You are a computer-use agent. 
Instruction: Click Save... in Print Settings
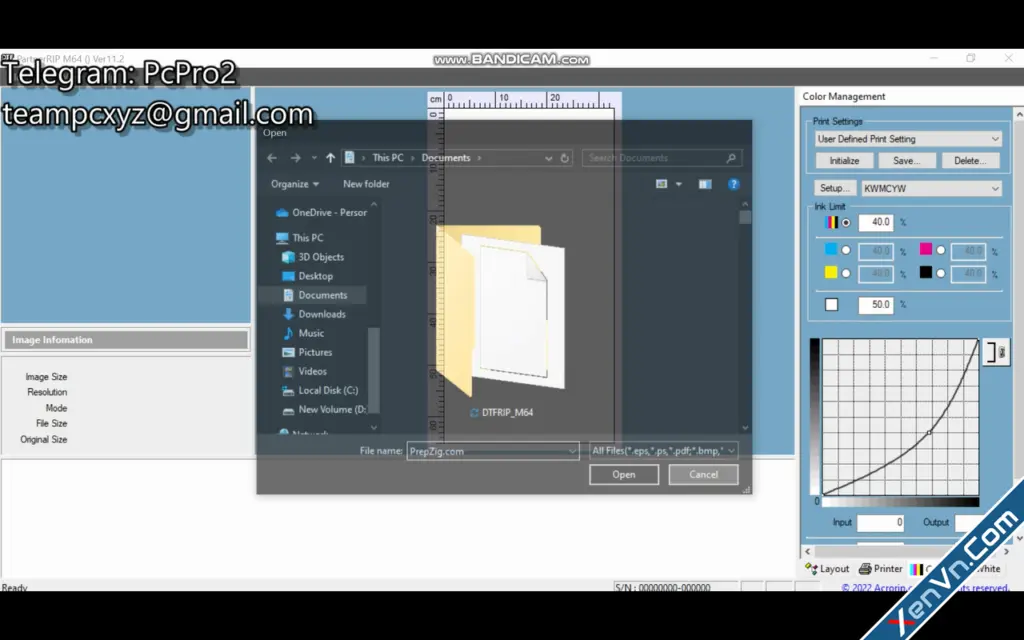click(x=906, y=161)
